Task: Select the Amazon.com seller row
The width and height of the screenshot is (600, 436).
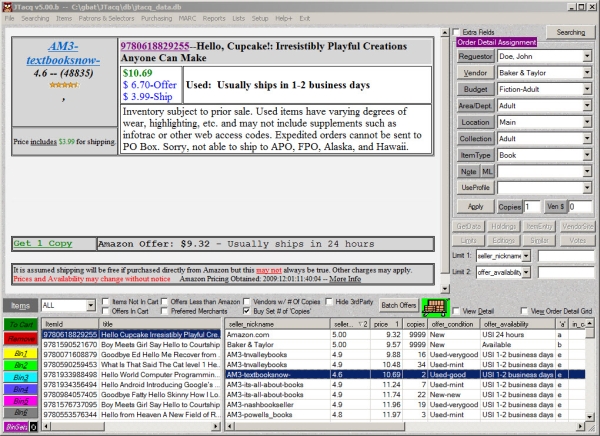Action: click(404, 335)
